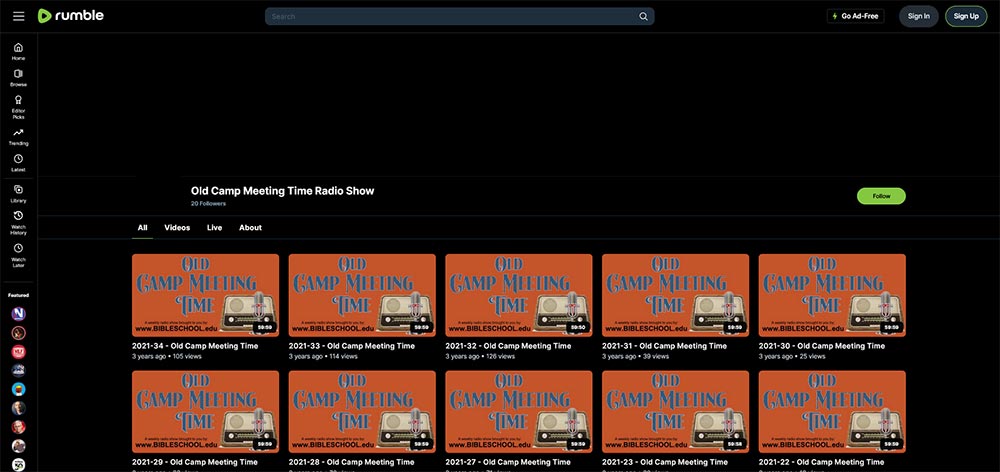Image resolution: width=1000 pixels, height=472 pixels.
Task: Open Editor Picks in sidebar
Action: 18,107
